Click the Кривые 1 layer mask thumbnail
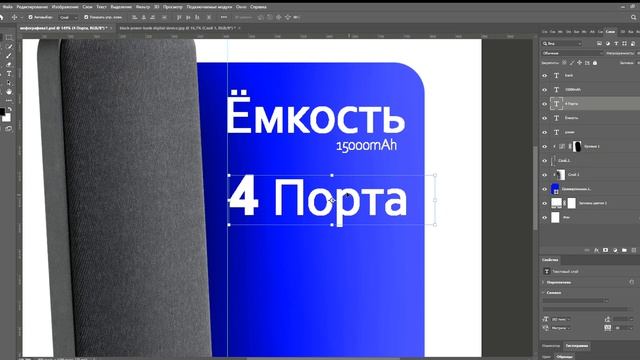 [x=577, y=146]
